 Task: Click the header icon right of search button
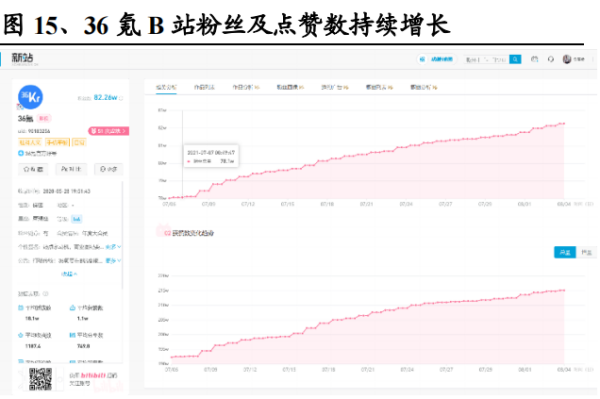pos(535,59)
